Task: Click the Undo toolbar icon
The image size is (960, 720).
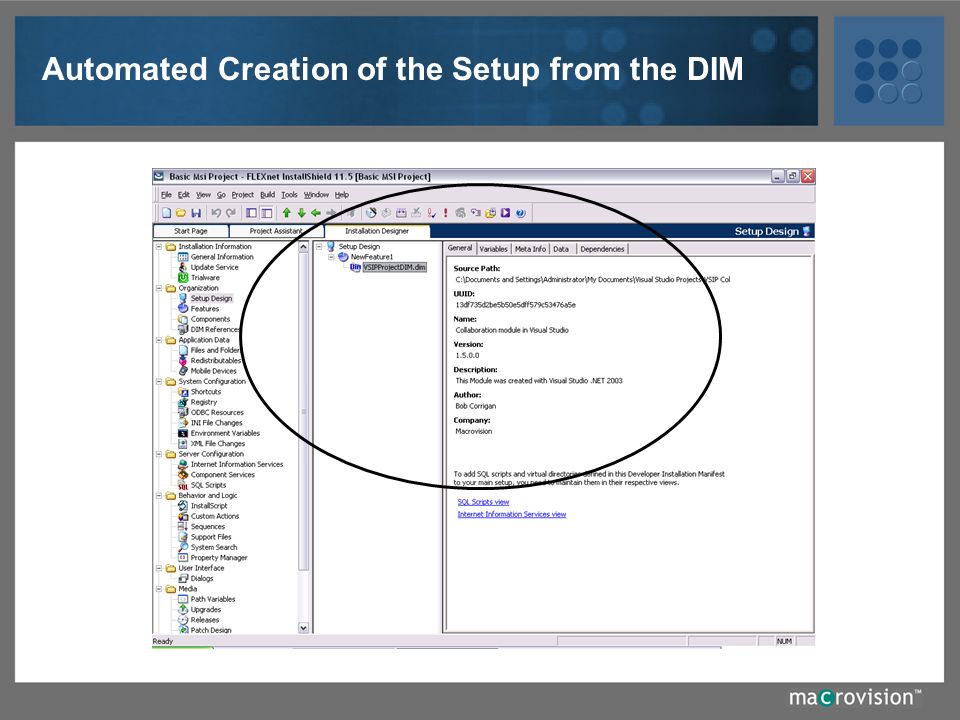Action: click(216, 213)
